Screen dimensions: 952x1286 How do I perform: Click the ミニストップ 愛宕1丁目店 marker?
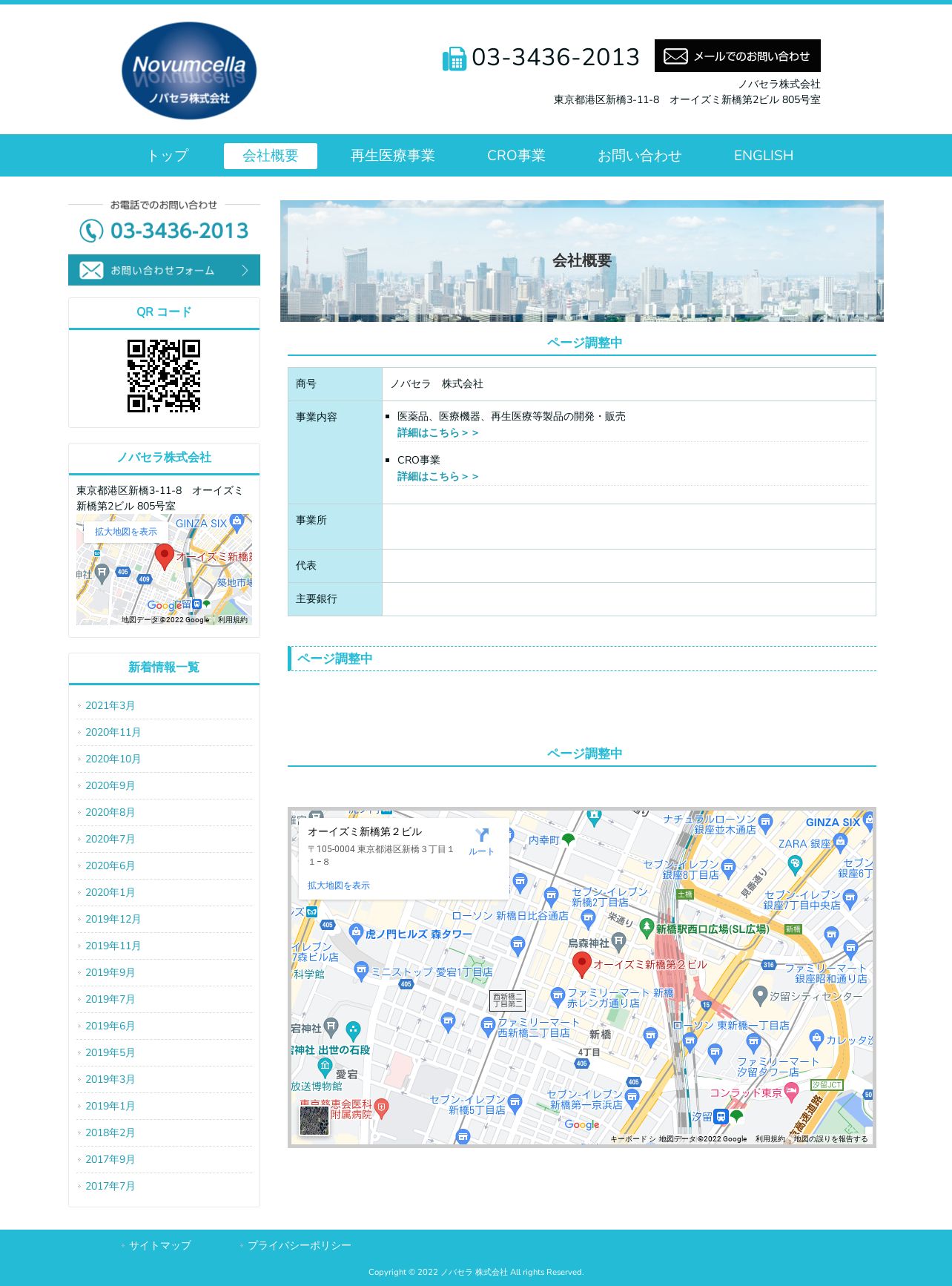point(361,970)
